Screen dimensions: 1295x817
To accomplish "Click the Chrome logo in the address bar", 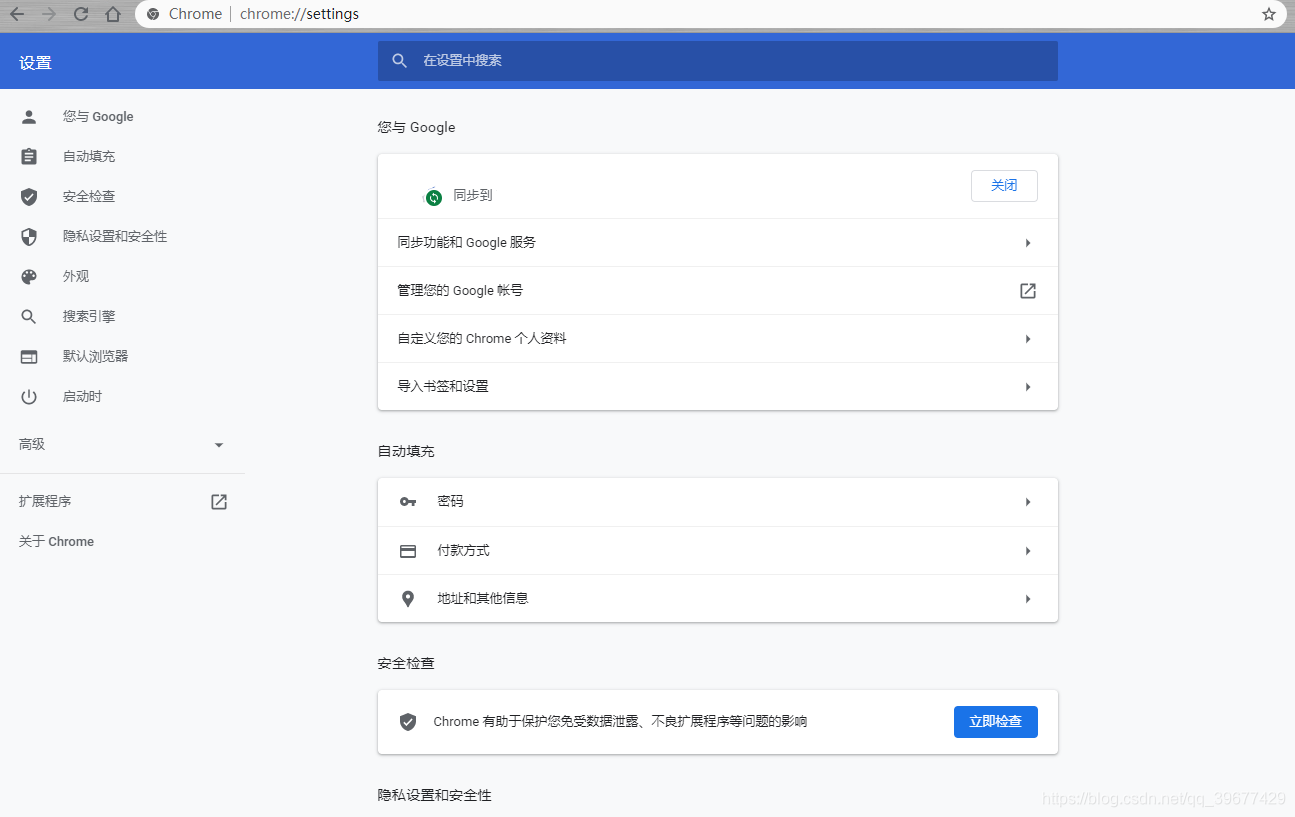I will pos(153,14).
